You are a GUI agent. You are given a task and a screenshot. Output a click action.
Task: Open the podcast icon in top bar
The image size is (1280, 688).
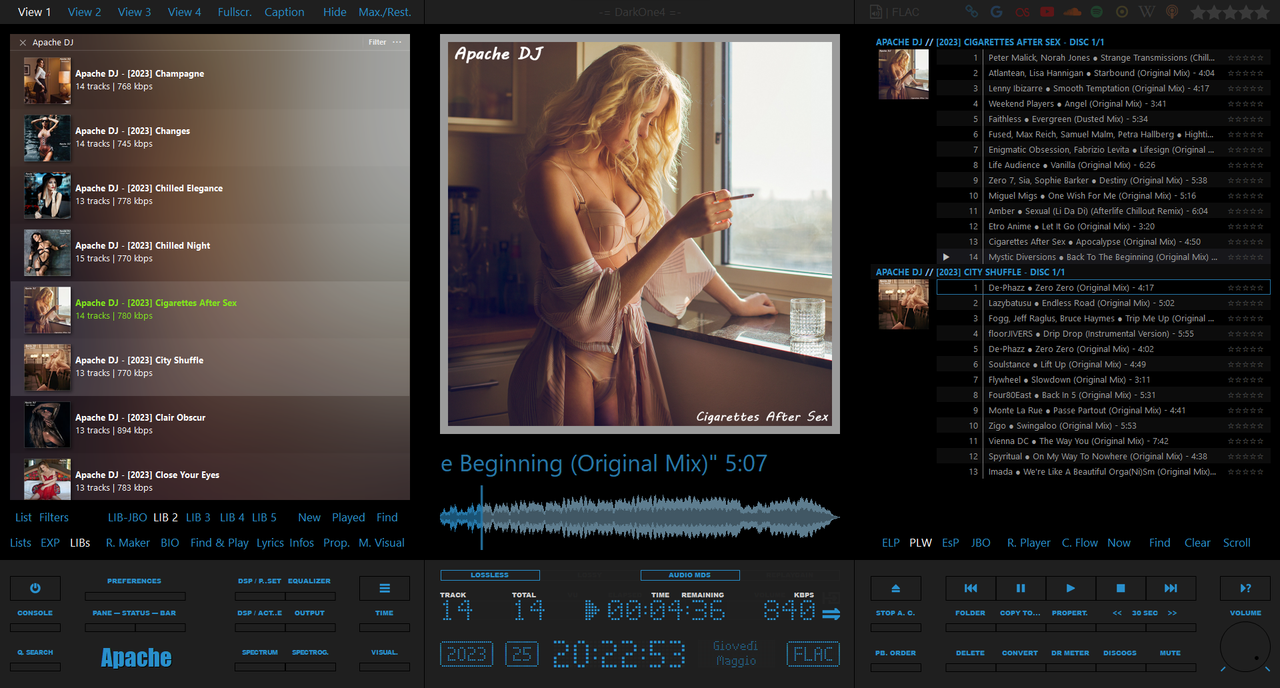click(1172, 12)
